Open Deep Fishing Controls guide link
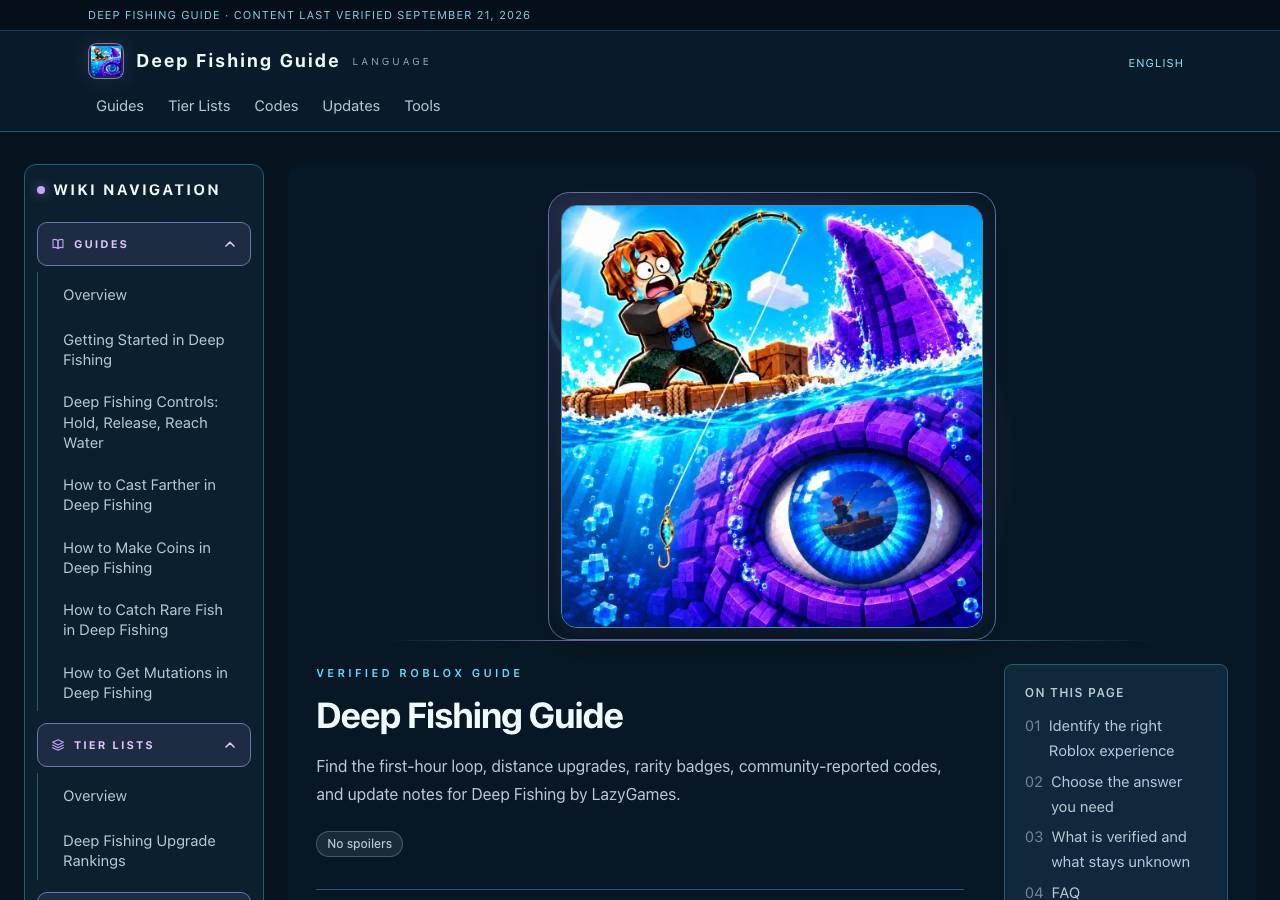 tap(141, 422)
